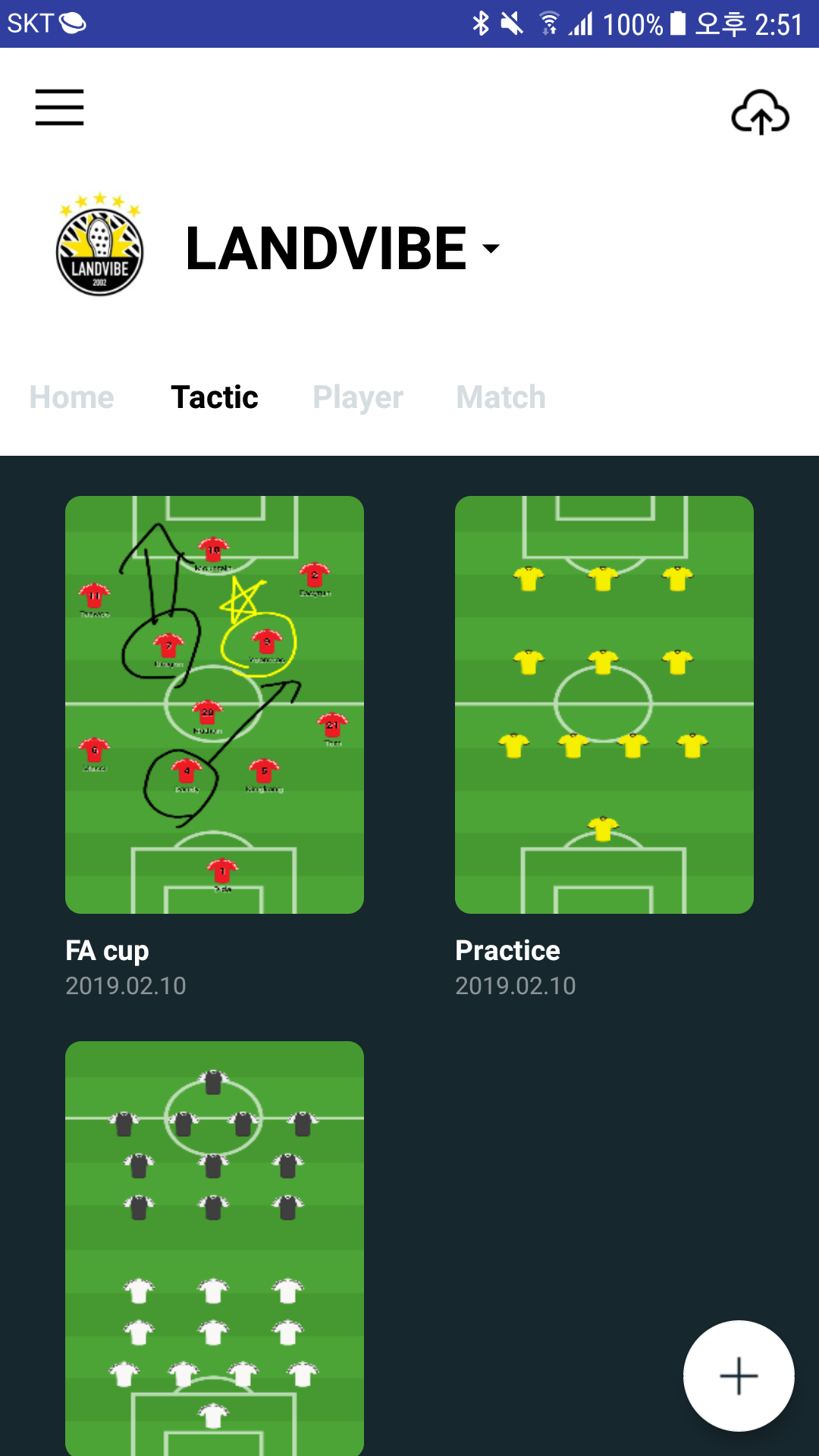
Task: Open the black versus white tactic thumbnail
Action: (215, 1247)
